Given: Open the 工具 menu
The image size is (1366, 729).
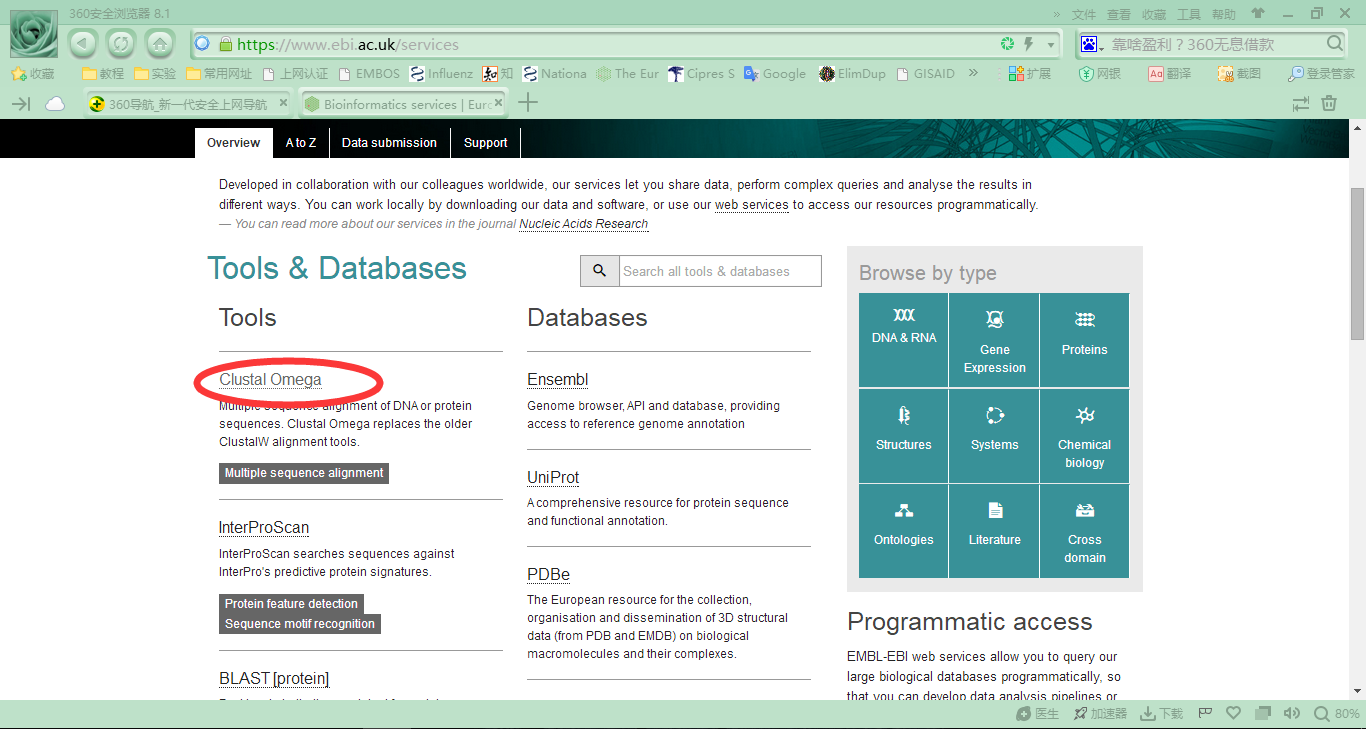Looking at the screenshot, I should 1189,14.
